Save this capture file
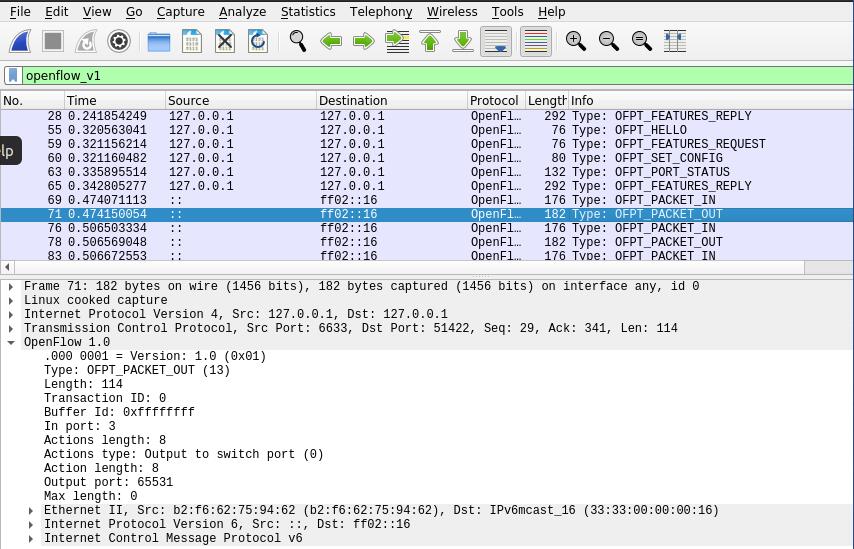 [x=192, y=41]
